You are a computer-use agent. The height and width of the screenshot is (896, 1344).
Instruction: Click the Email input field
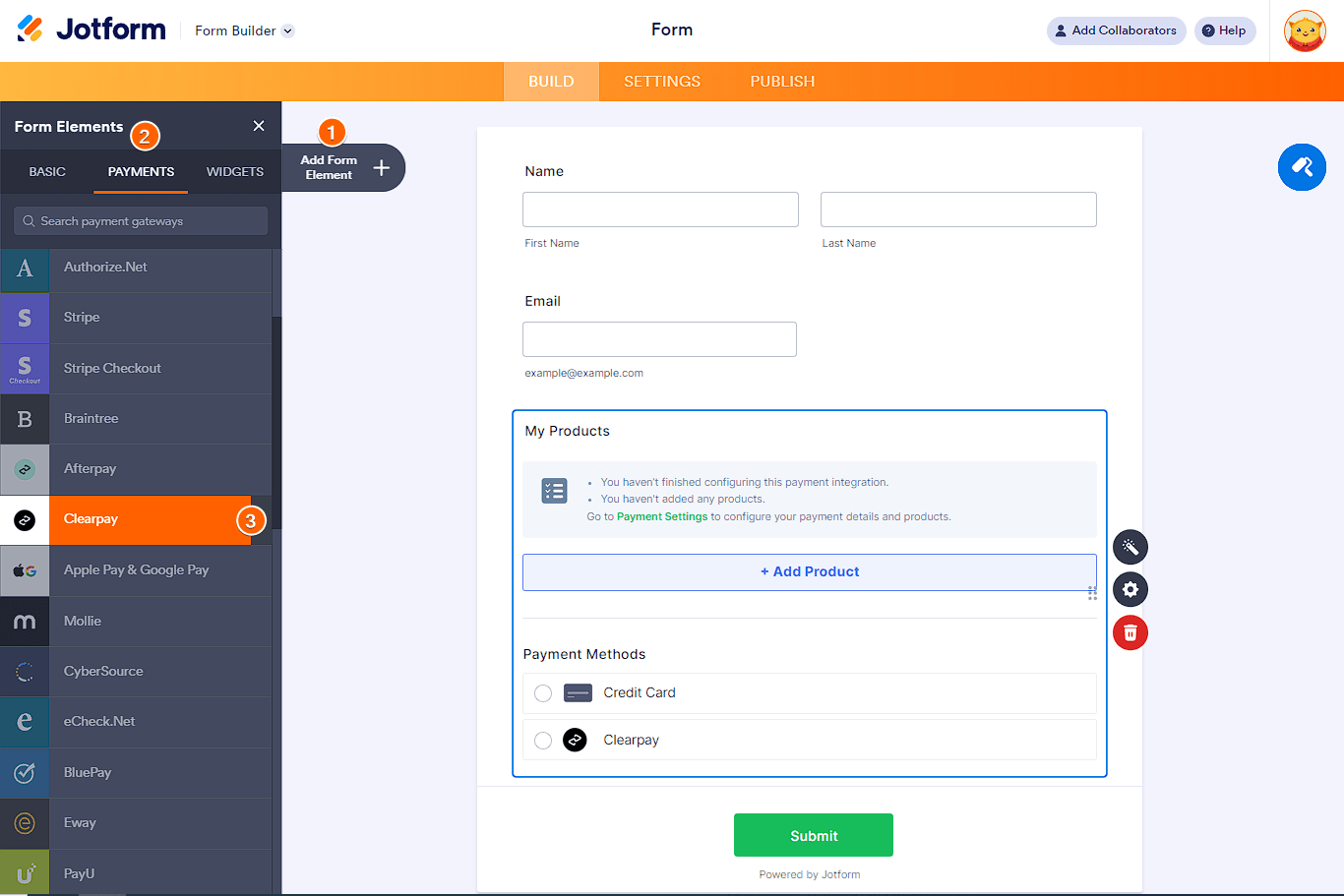(659, 339)
